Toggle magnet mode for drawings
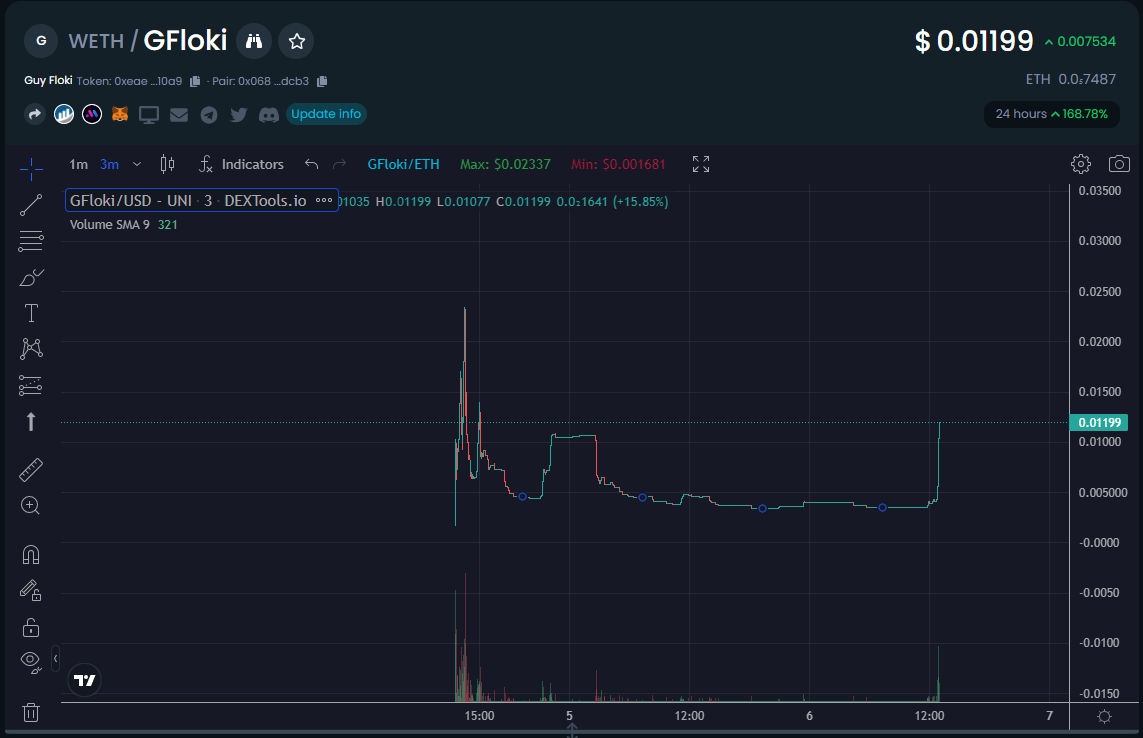The width and height of the screenshot is (1143, 738). (31, 555)
